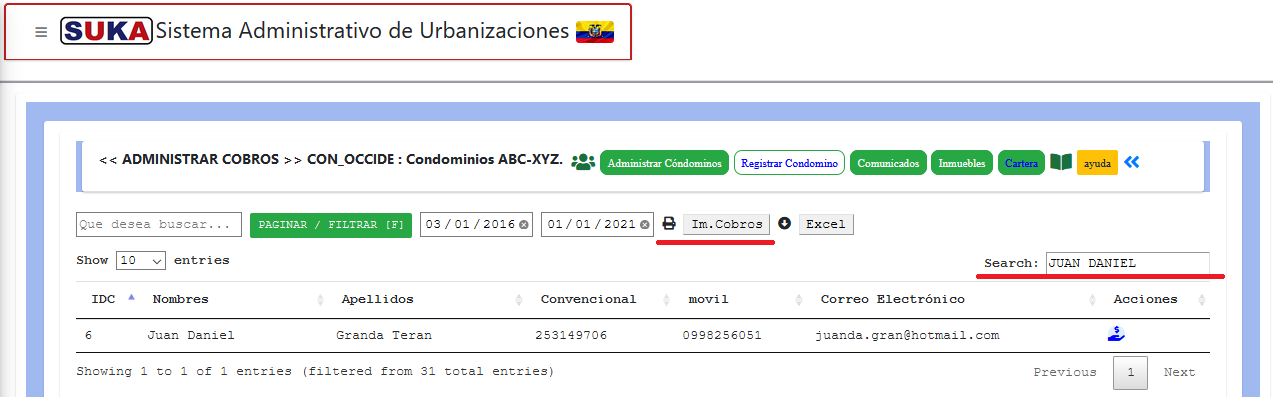Click the Ecuador flag icon
This screenshot has width=1273, height=397.
[595, 31]
